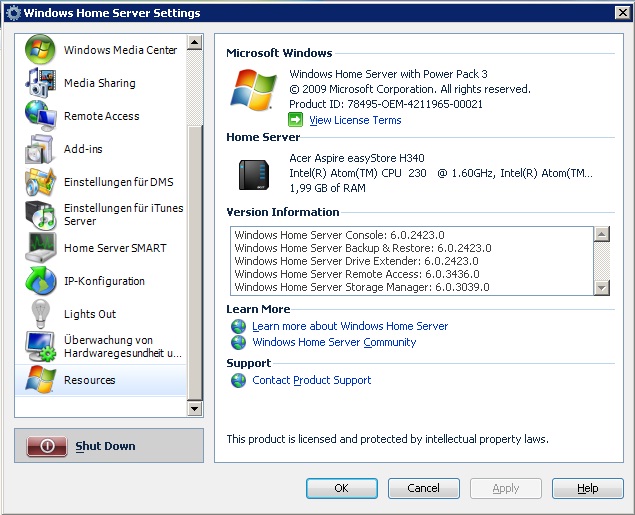Image resolution: width=635 pixels, height=515 pixels.
Task: Select 'Windows Home Server Remote Access: 6.0.3436.0' line
Action: 357,274
